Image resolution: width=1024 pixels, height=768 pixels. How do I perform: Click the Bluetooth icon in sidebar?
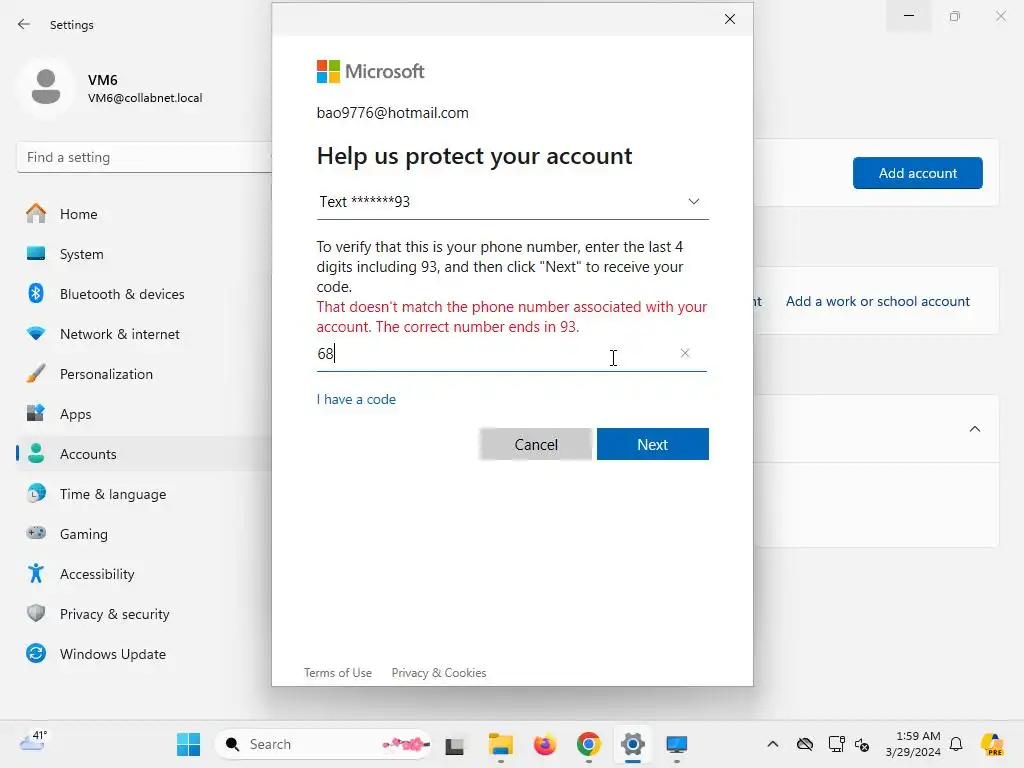[x=36, y=293]
